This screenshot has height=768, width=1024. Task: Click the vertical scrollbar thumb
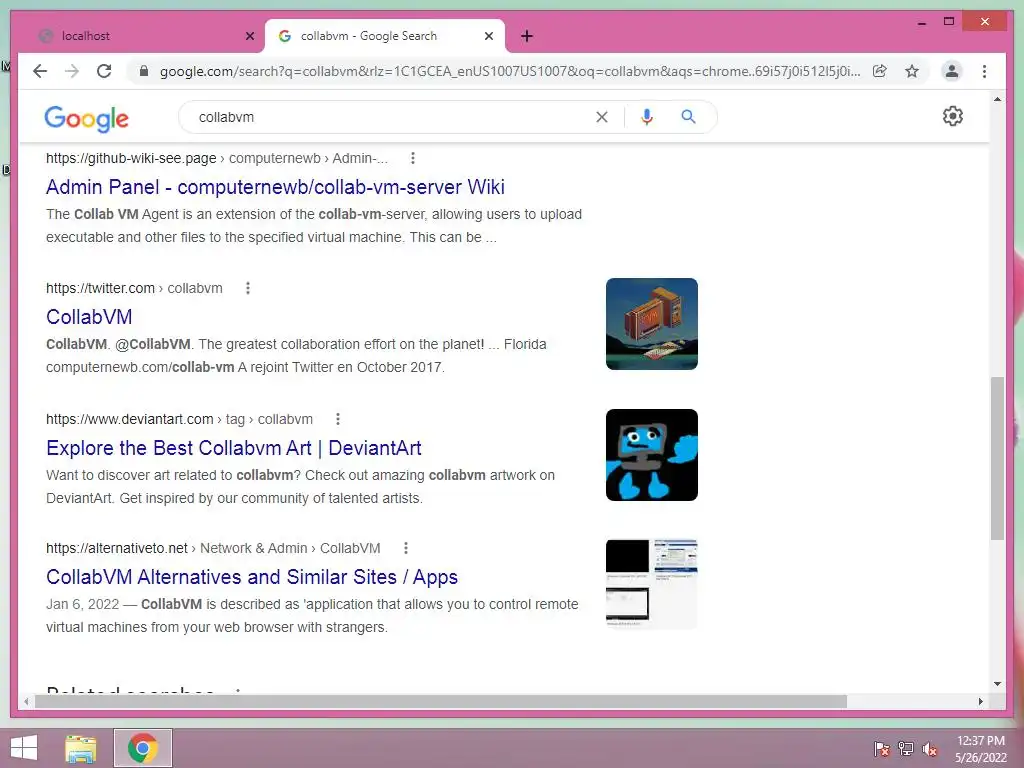click(x=997, y=458)
